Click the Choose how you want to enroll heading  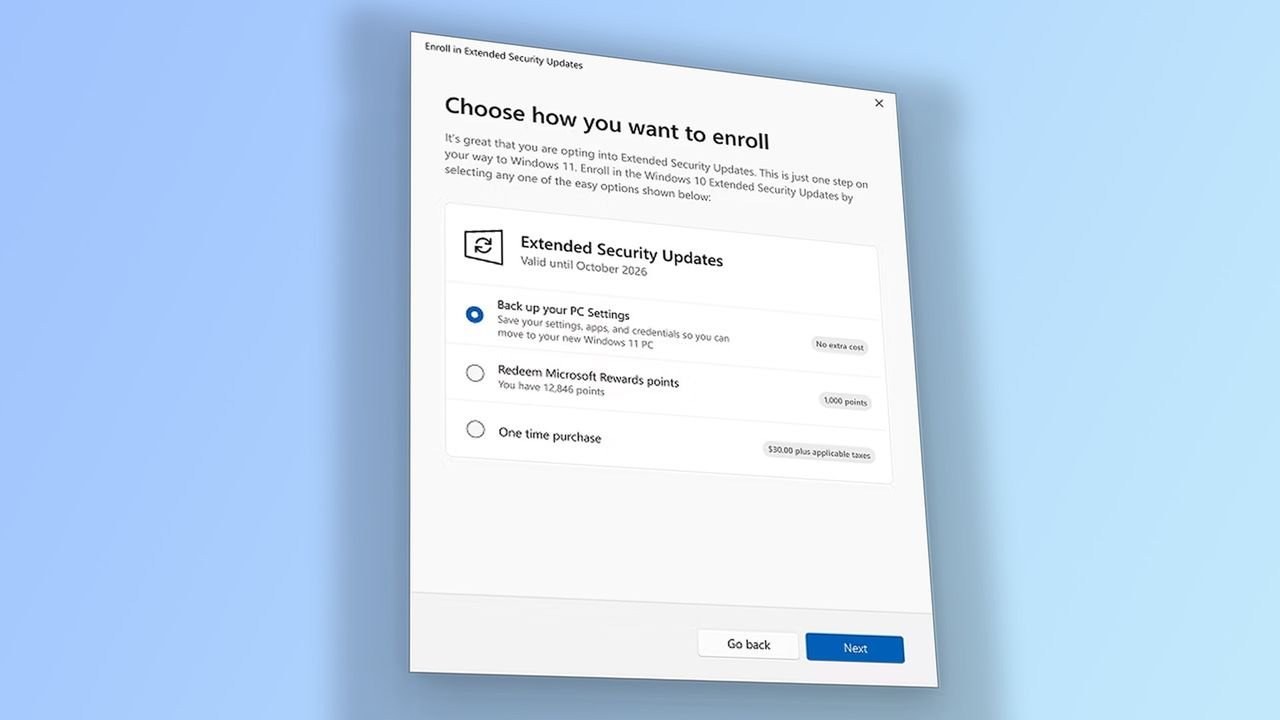click(x=606, y=121)
